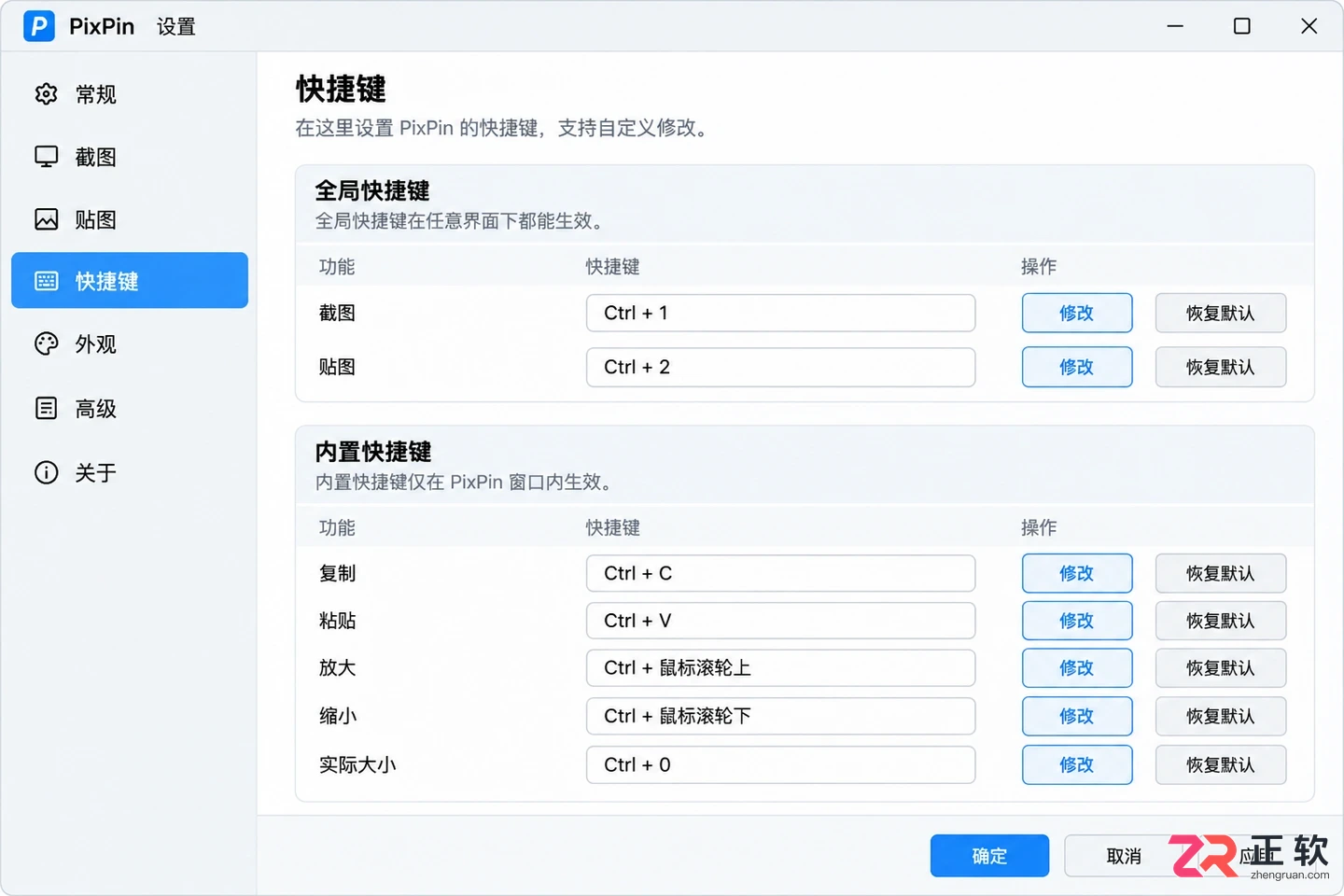Restore default for global 截图 shortcut

pos(1221,313)
